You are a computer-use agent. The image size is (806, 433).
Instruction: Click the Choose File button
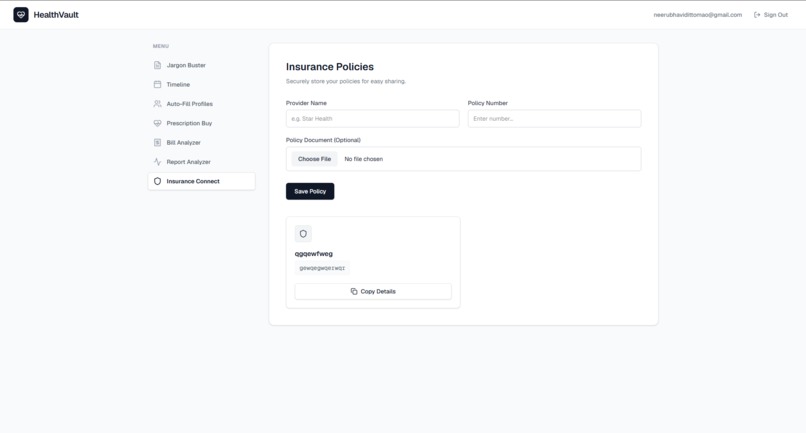coord(315,159)
